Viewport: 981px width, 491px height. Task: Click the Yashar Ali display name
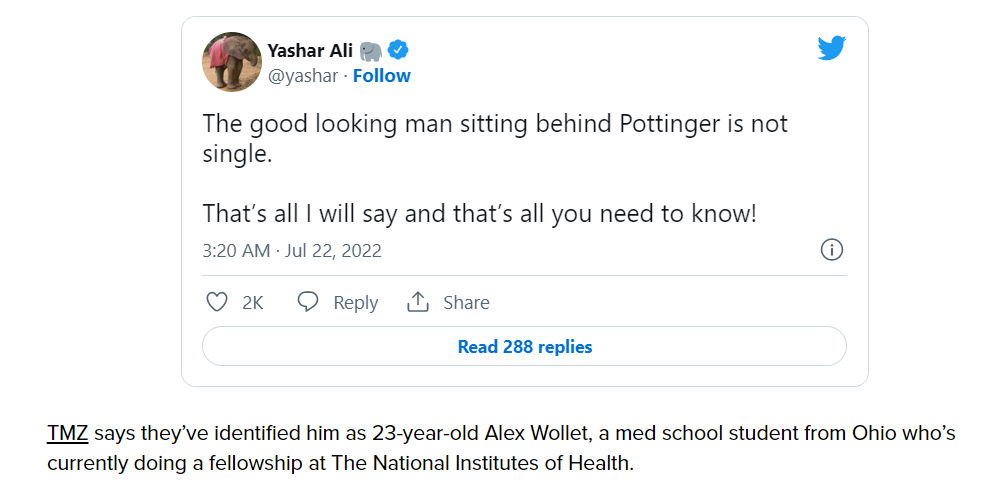click(310, 50)
